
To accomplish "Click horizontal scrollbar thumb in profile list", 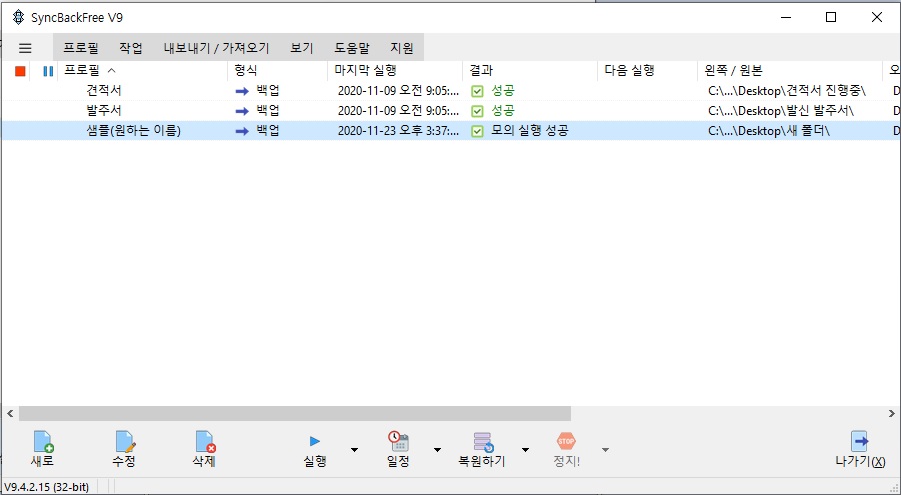I will 295,413.
